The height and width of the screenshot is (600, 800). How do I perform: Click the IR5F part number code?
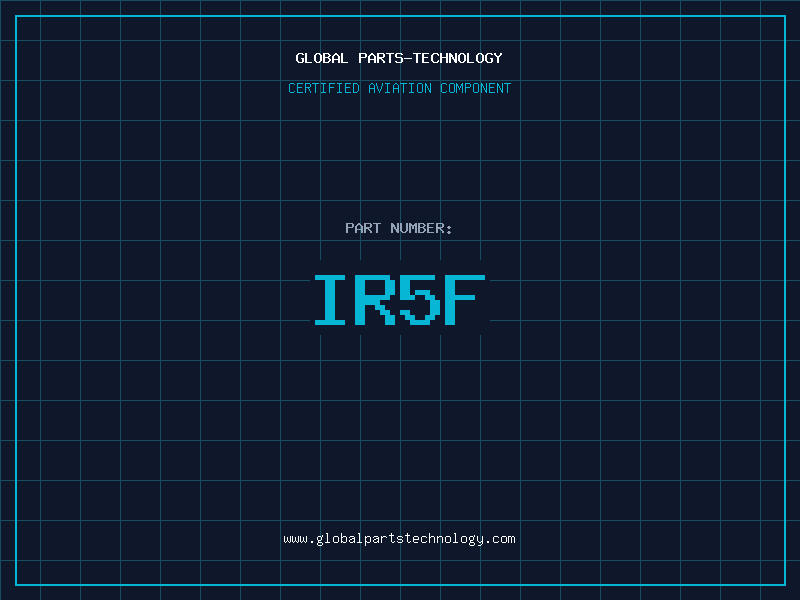399,300
